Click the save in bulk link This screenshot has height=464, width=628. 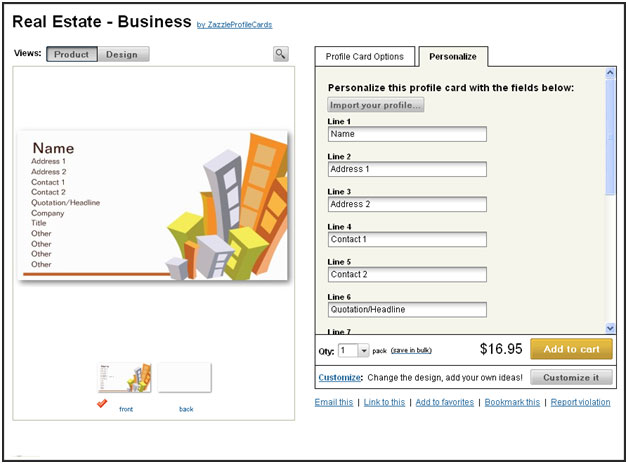point(411,350)
